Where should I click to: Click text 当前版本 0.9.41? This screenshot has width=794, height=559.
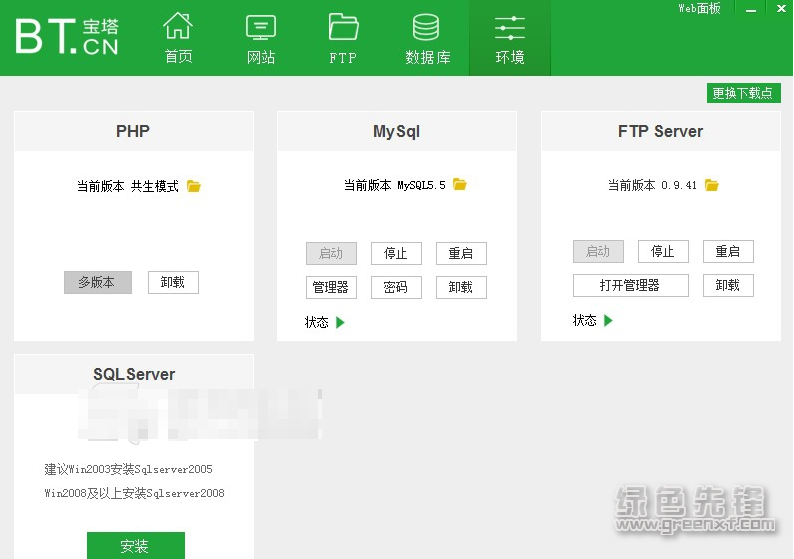(x=652, y=185)
